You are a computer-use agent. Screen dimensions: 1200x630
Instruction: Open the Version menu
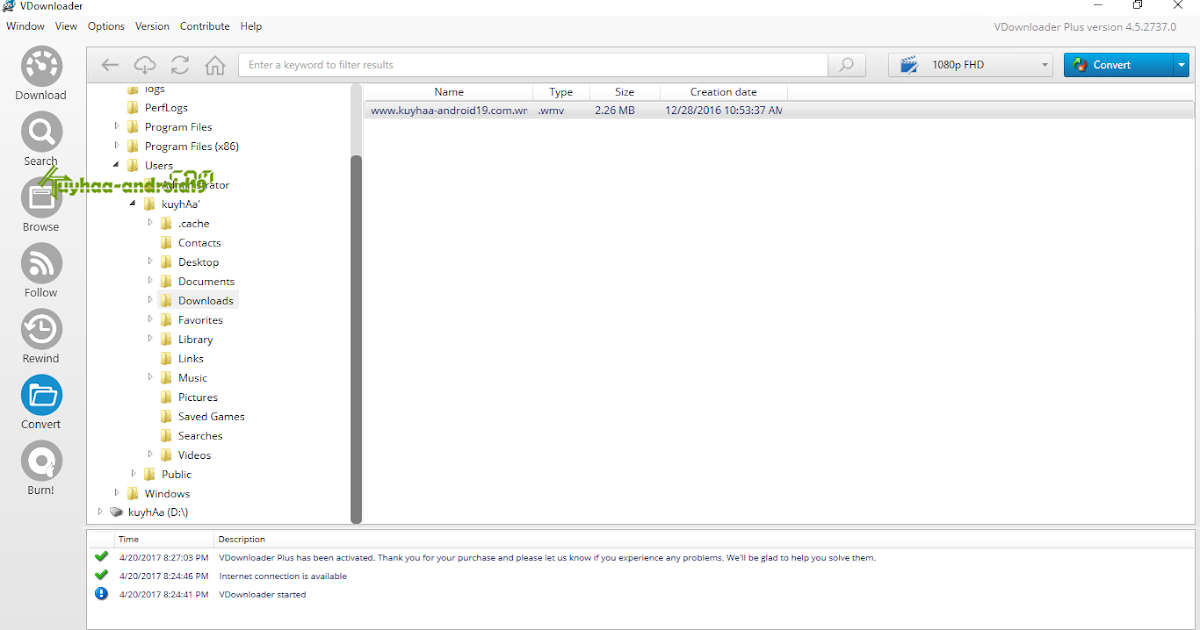[152, 26]
